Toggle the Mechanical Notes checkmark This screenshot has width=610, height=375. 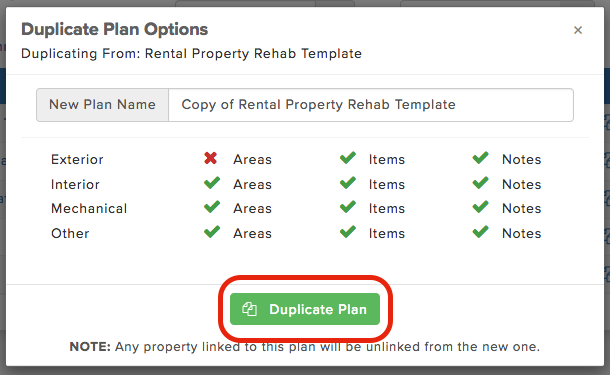click(x=481, y=207)
